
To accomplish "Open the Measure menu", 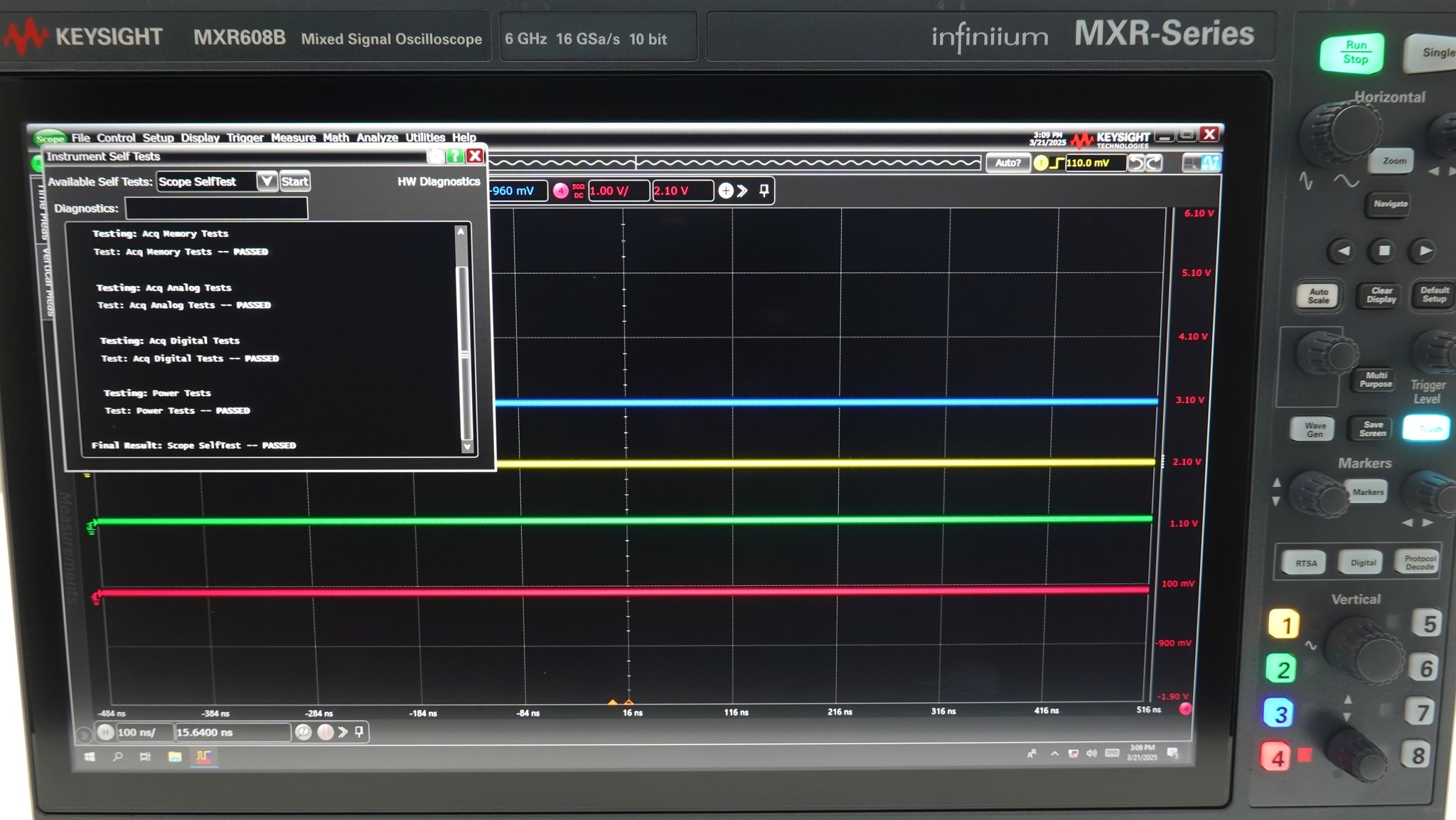I will (x=293, y=137).
